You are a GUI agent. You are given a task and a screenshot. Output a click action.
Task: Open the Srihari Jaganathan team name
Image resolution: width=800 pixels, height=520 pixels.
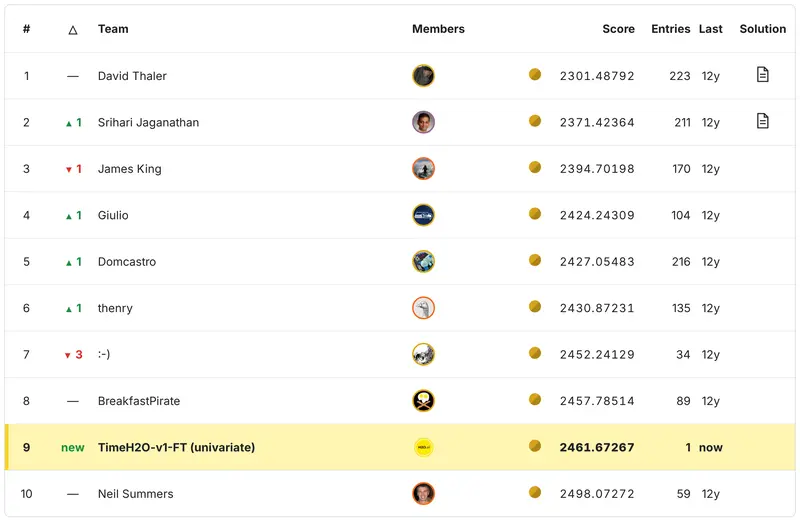pyautogui.click(x=148, y=122)
